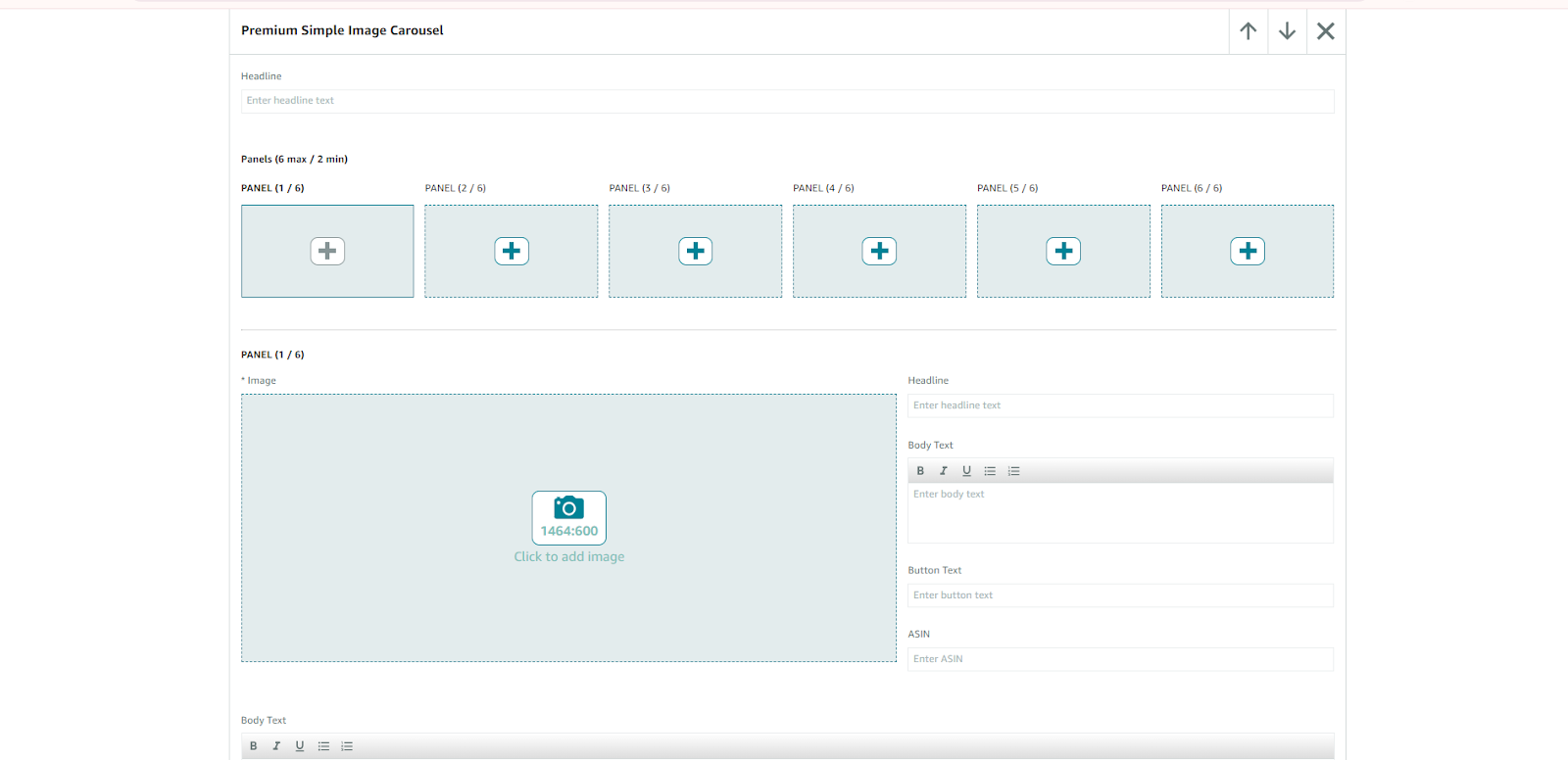Focus the module Headline text field
The image size is (1568, 760).
click(788, 101)
